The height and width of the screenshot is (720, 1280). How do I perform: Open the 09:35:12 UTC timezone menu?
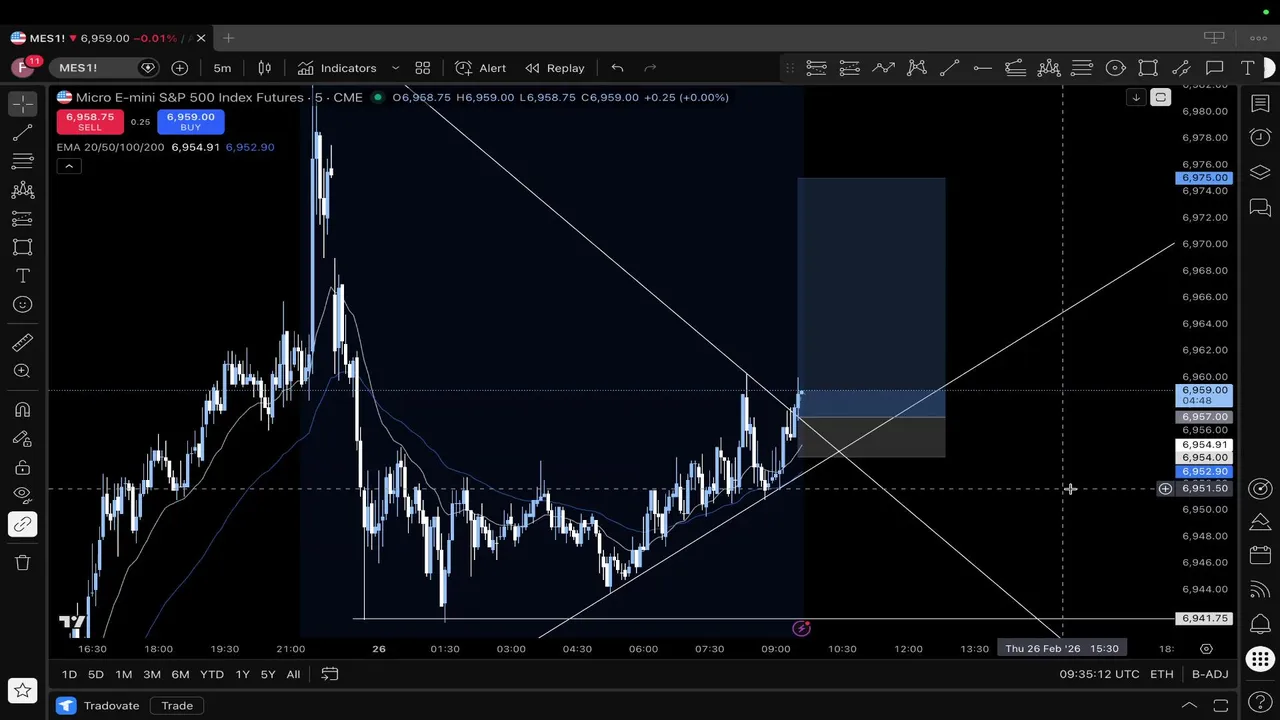tap(1099, 674)
